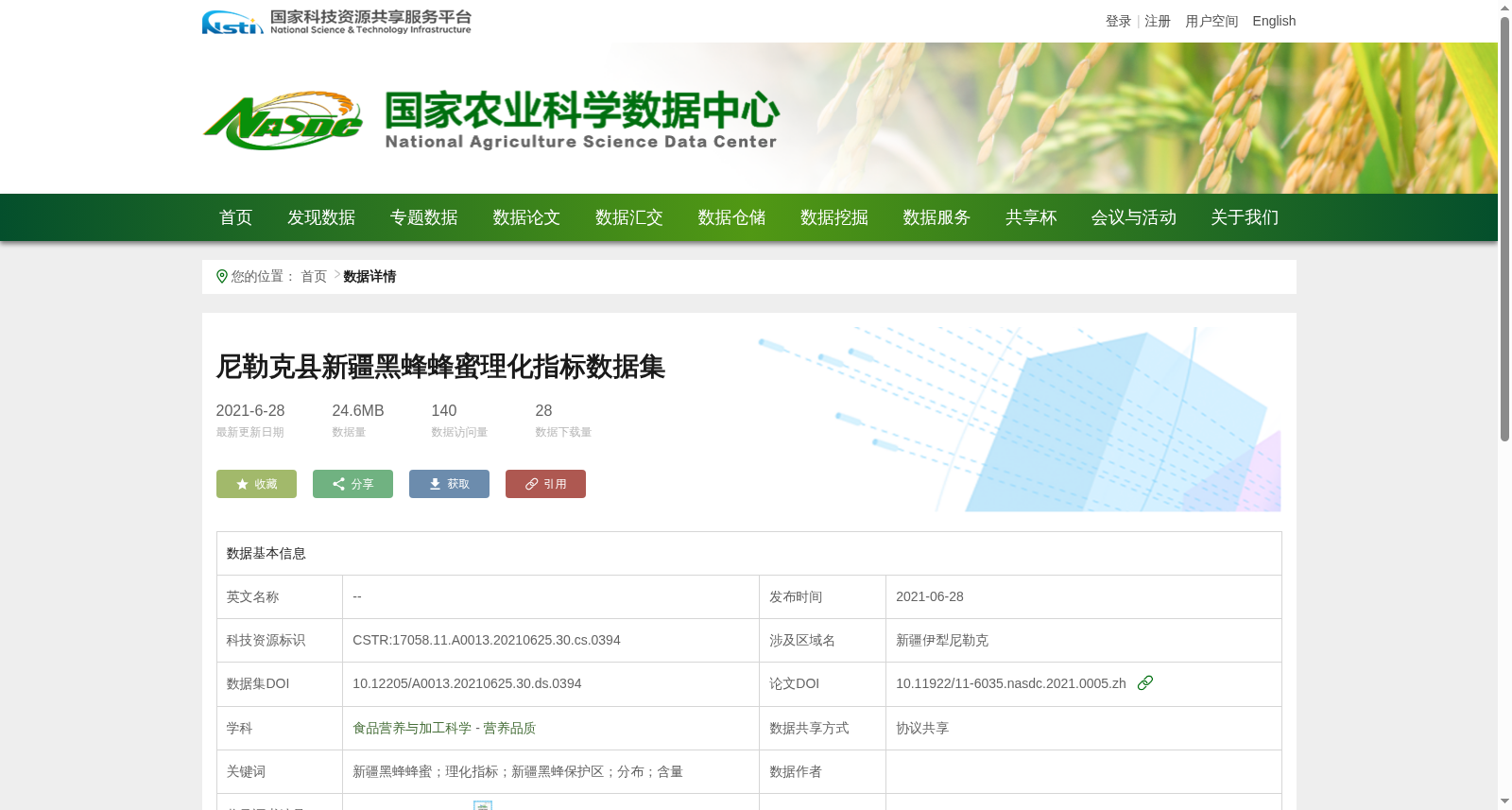This screenshot has width=1512, height=810.
Task: Click the NASDC green logo
Action: (x=283, y=121)
